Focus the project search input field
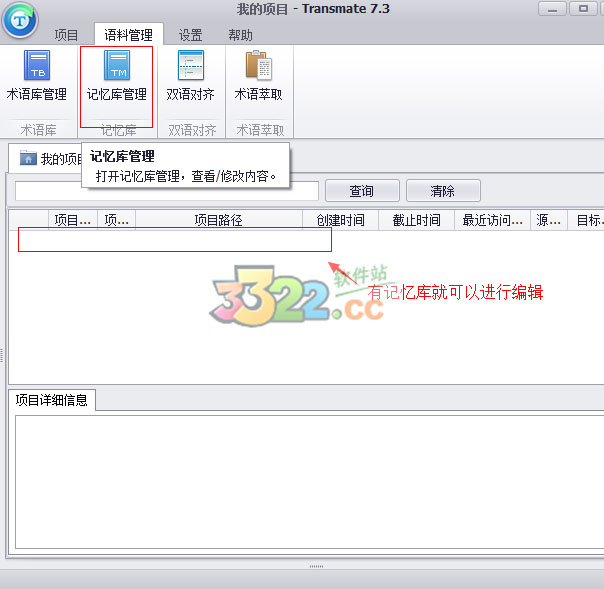 167,191
